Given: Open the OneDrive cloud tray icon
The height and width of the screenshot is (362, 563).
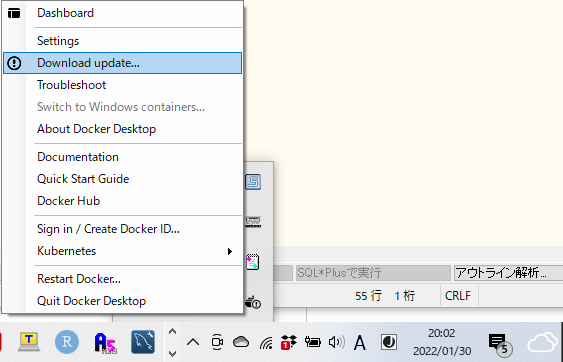Looking at the screenshot, I should [241, 342].
